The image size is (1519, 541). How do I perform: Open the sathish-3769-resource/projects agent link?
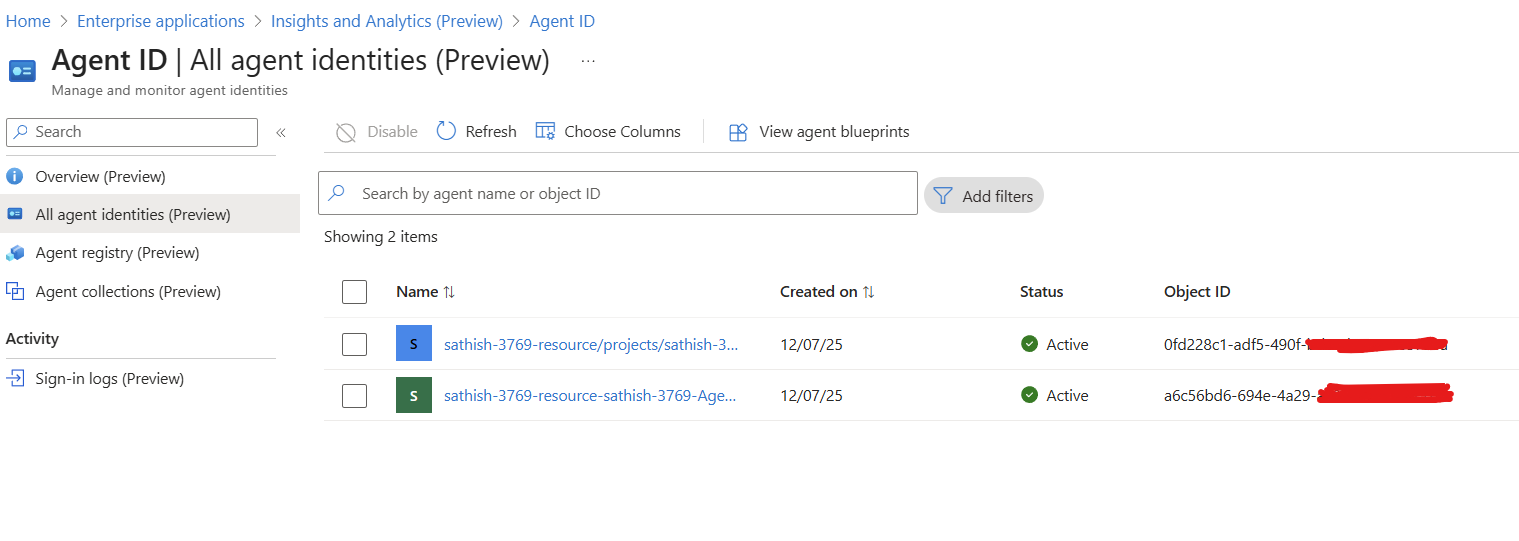tap(590, 344)
